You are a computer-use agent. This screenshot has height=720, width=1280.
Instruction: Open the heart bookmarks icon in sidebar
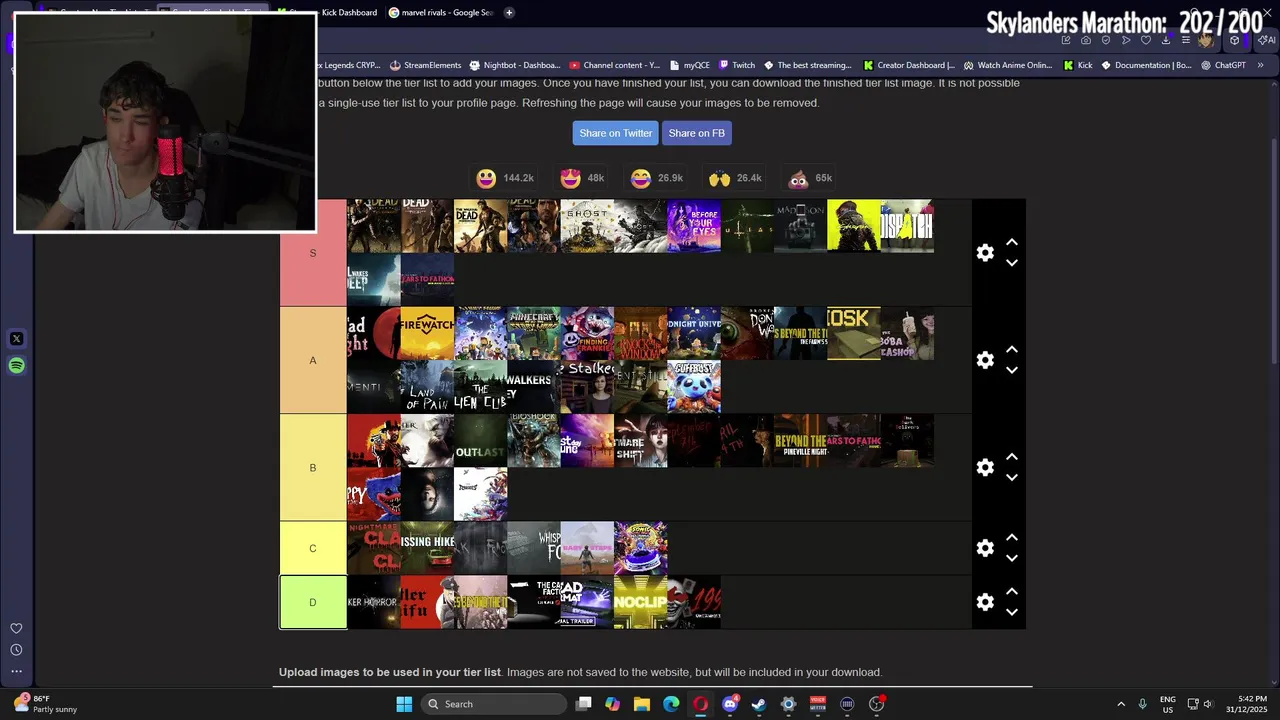pos(16,628)
